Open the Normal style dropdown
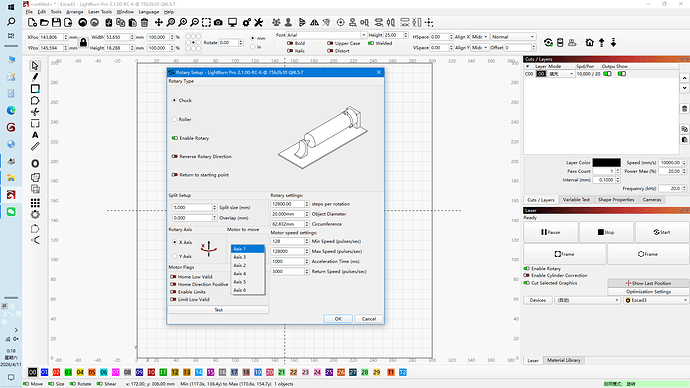The height and width of the screenshot is (388, 690). tap(513, 37)
